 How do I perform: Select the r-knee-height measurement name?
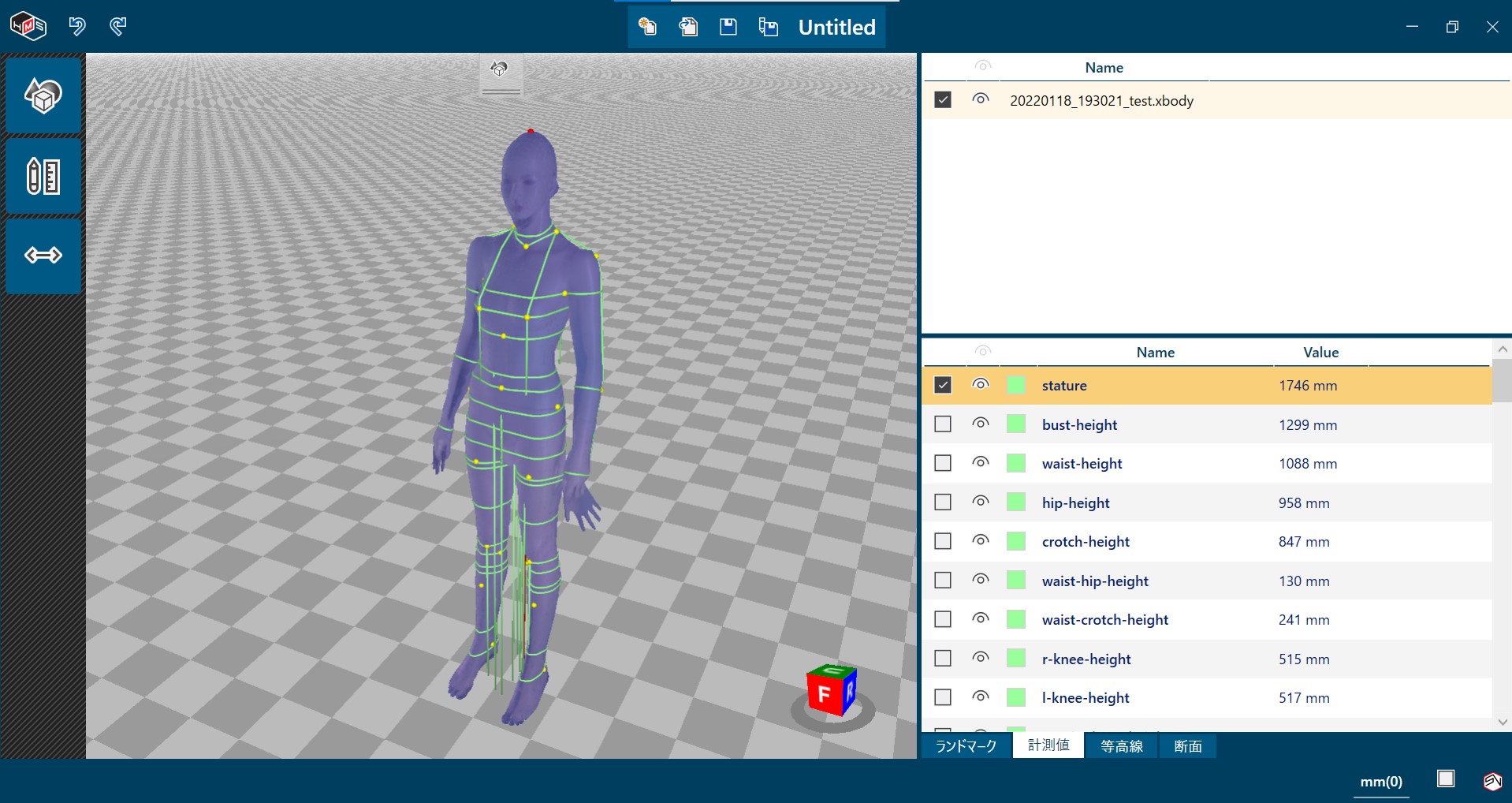tap(1086, 659)
